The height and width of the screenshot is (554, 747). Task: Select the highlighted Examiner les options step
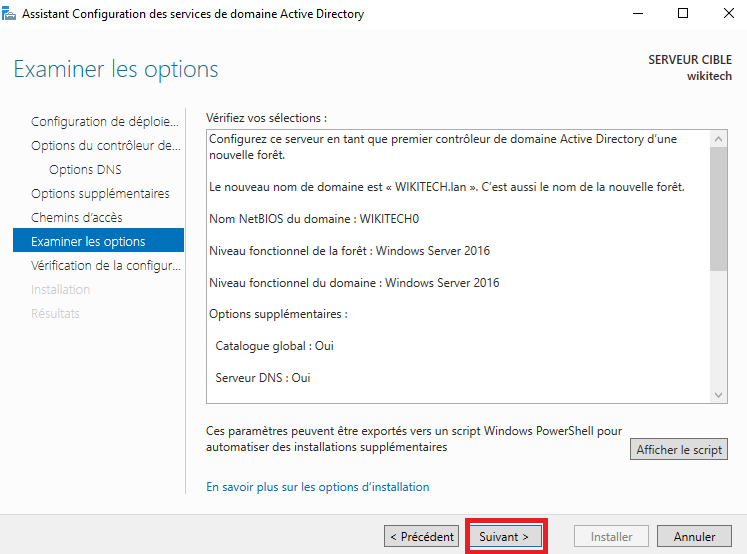[98, 241]
